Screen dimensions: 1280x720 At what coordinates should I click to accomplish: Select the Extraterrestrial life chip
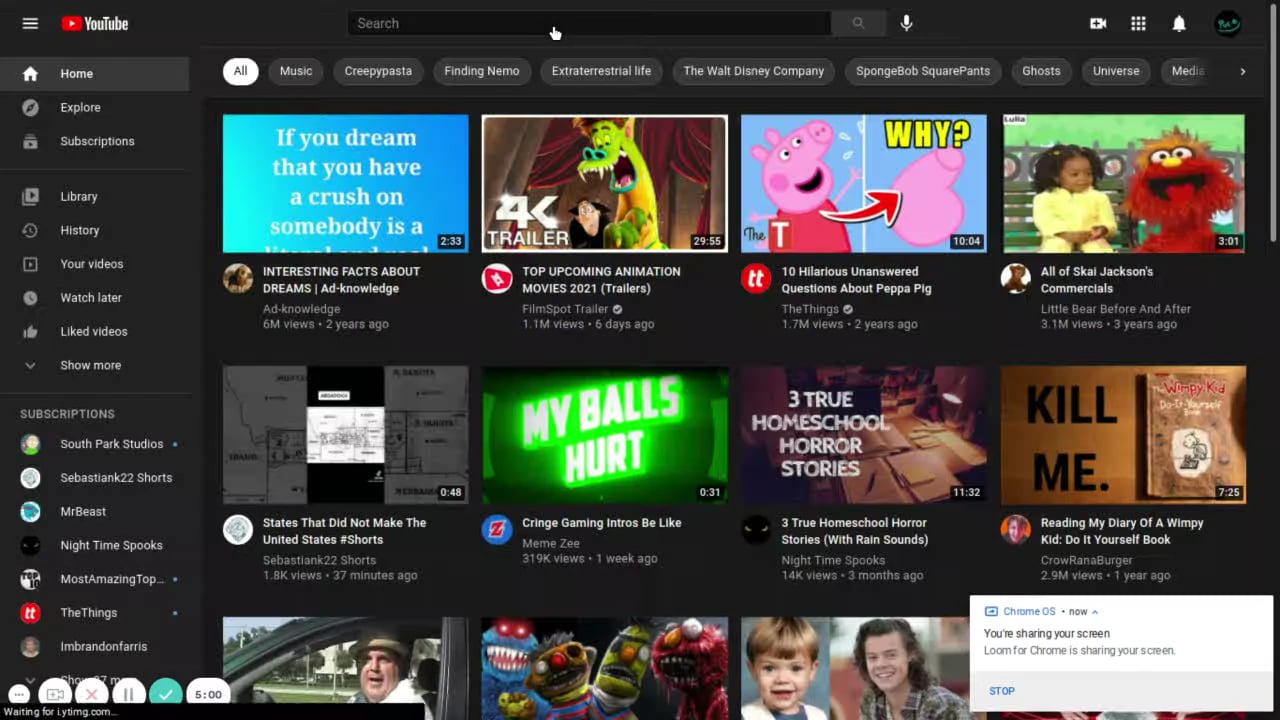pos(601,71)
